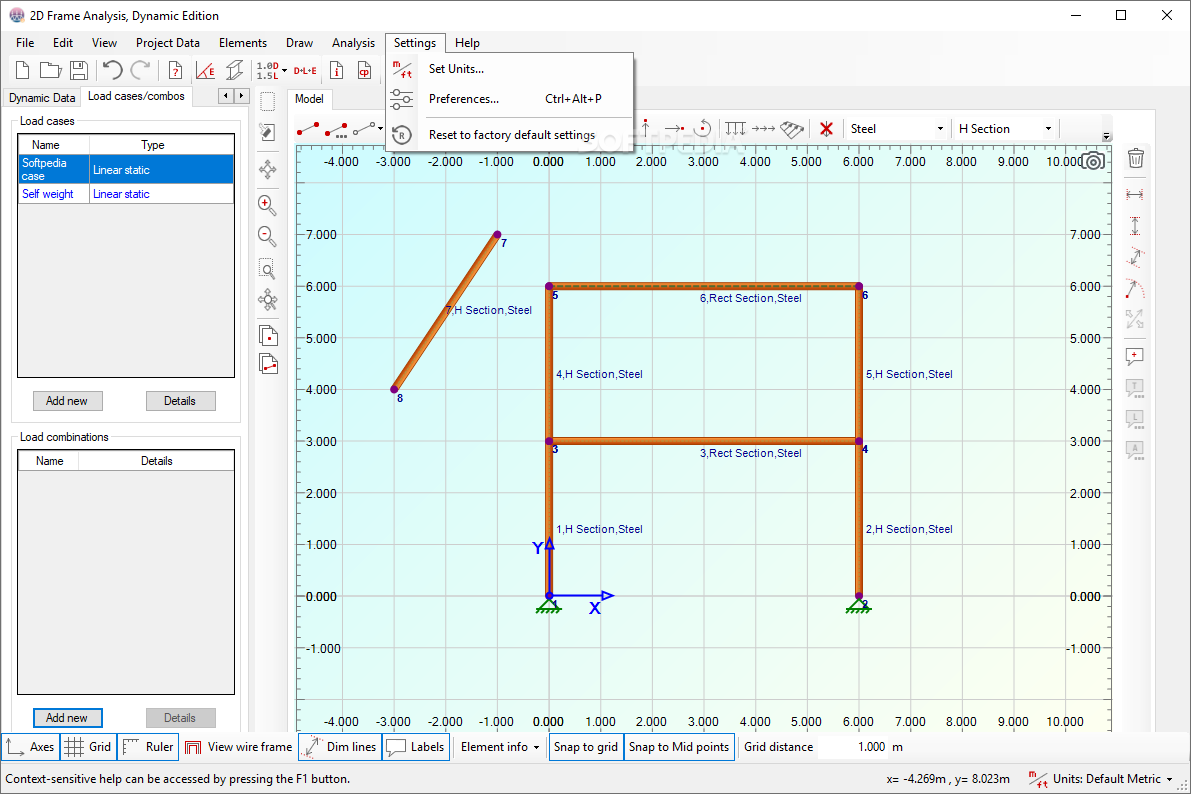Expand the Element info dropdown

500,747
